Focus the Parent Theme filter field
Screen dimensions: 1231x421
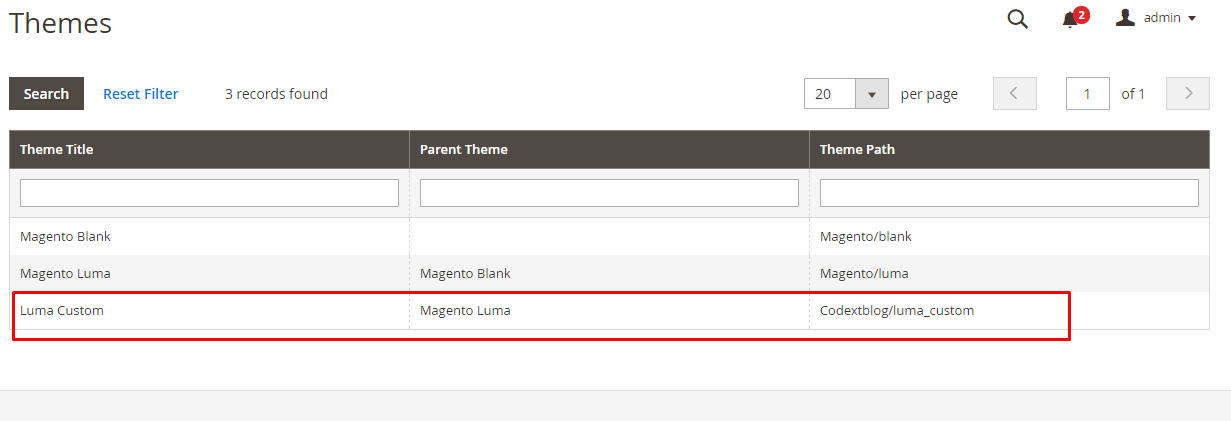coord(609,193)
